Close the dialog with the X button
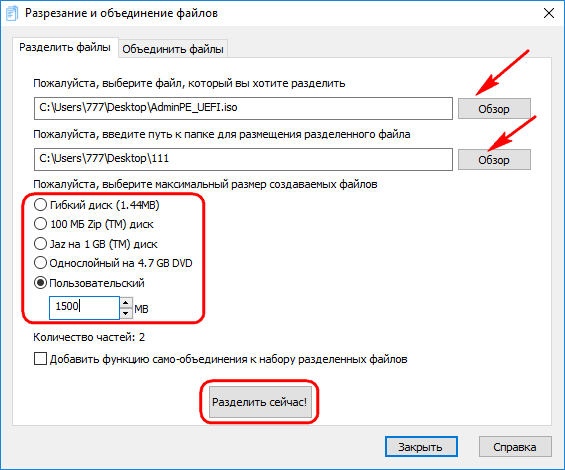This screenshot has width=565, height=470. coord(548,13)
